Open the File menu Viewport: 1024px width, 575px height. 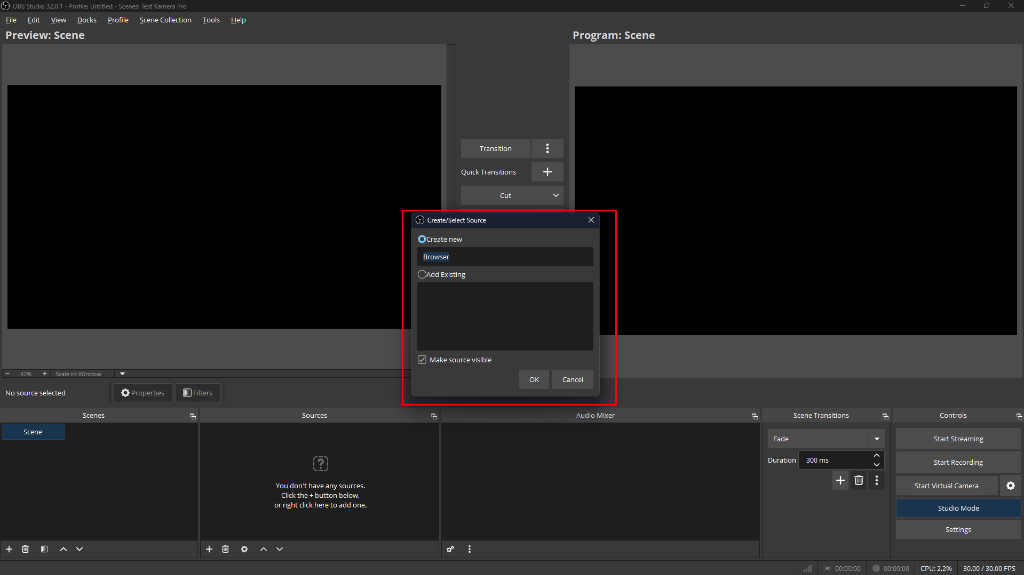coord(11,20)
